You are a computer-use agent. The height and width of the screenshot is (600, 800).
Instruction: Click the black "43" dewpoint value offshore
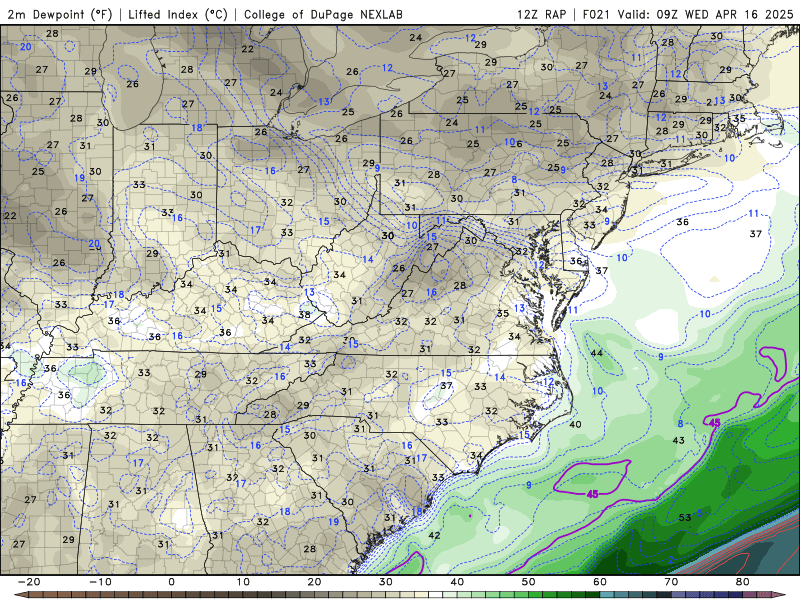pos(679,440)
